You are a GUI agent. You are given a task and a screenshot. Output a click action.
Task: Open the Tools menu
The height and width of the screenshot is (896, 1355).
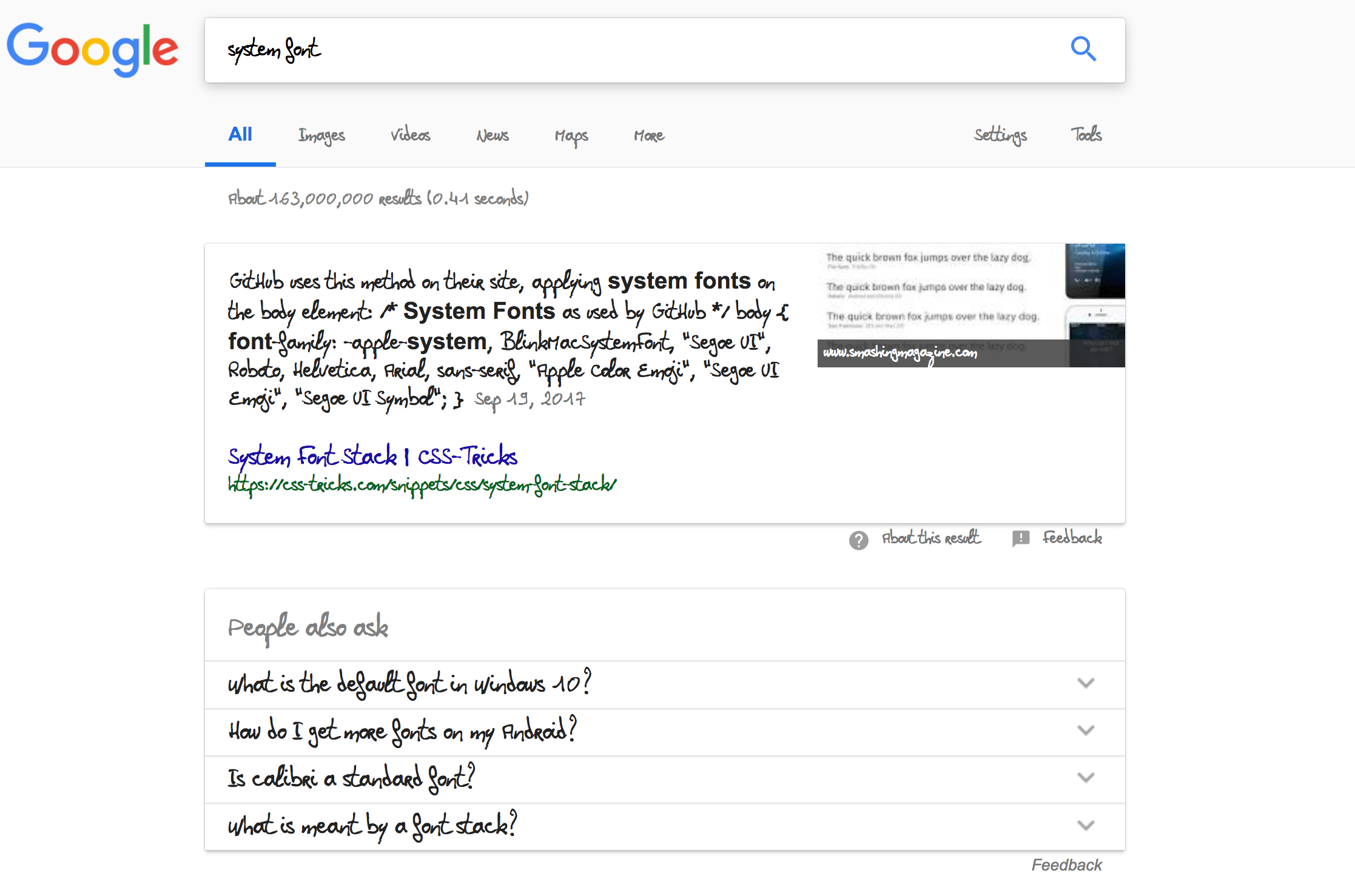coord(1086,134)
